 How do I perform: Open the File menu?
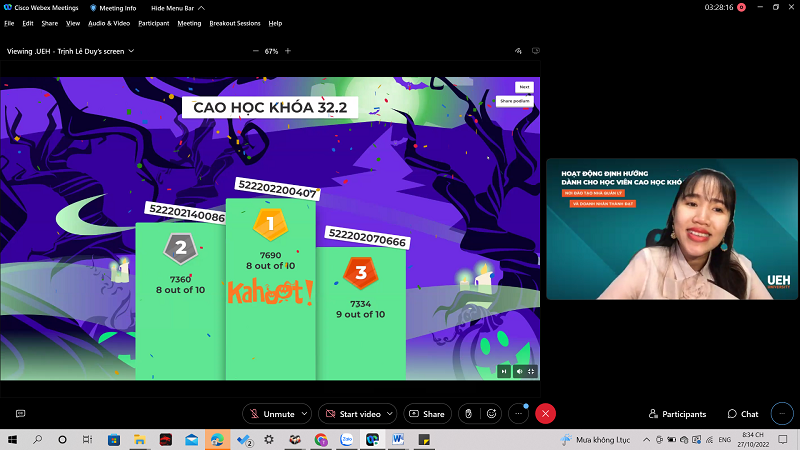click(9, 23)
